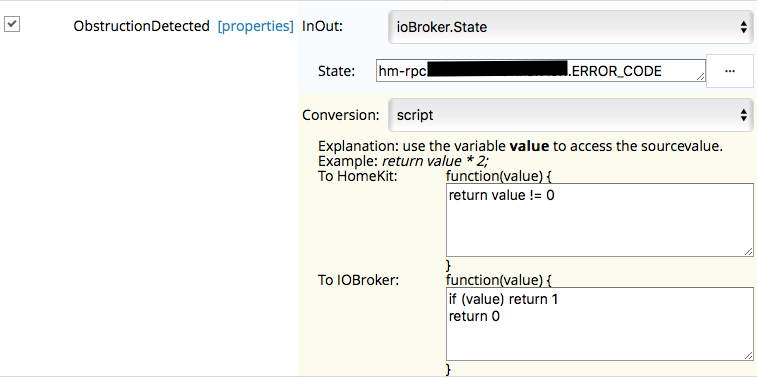Open the InOut ioBroker.State dropdown
The height and width of the screenshot is (378, 757).
point(571,27)
